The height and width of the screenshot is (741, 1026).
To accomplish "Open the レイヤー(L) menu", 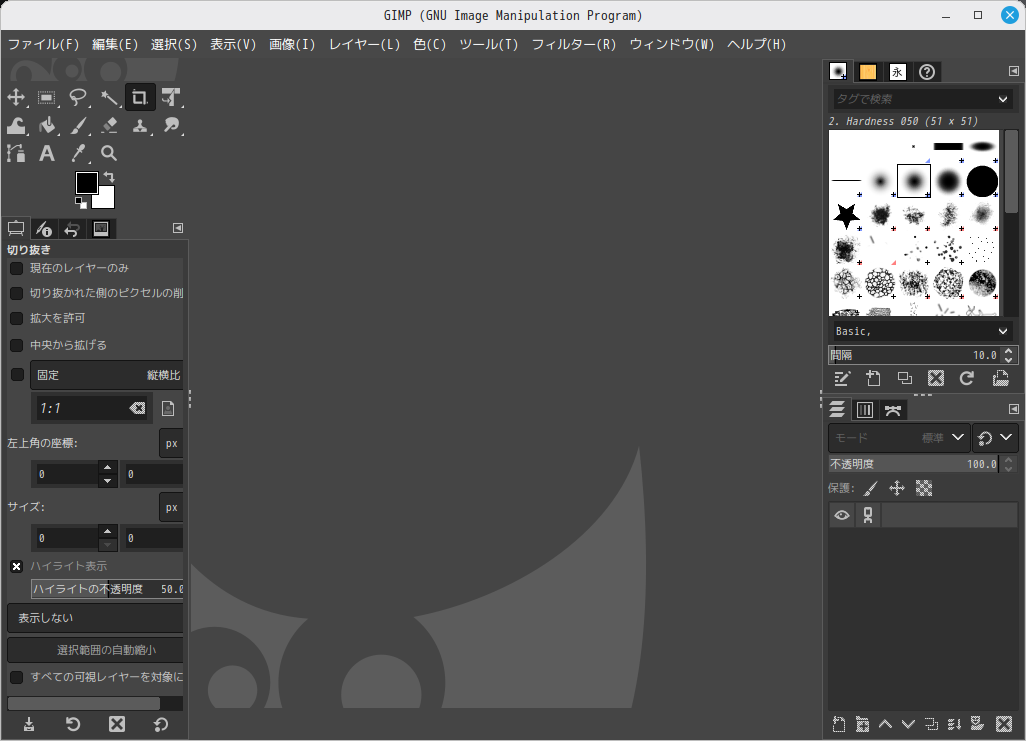I will point(364,45).
